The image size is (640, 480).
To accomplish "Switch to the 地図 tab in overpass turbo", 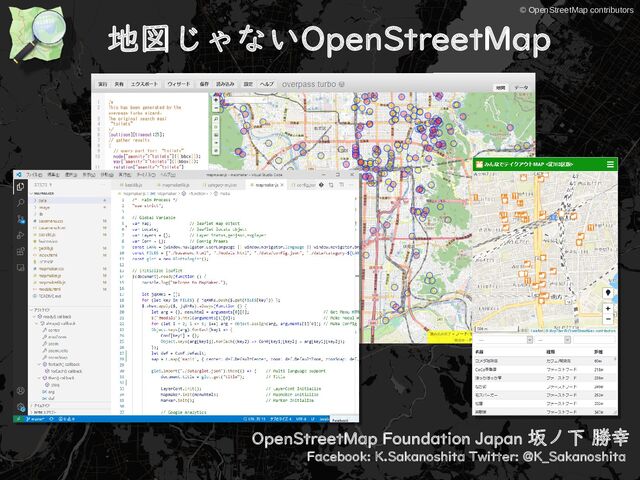I will point(500,87).
